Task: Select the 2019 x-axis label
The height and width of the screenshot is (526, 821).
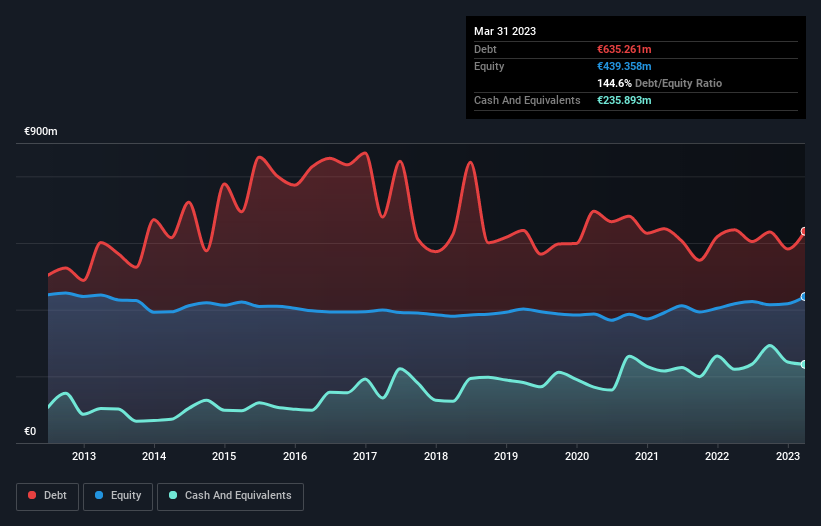Action: 506,456
